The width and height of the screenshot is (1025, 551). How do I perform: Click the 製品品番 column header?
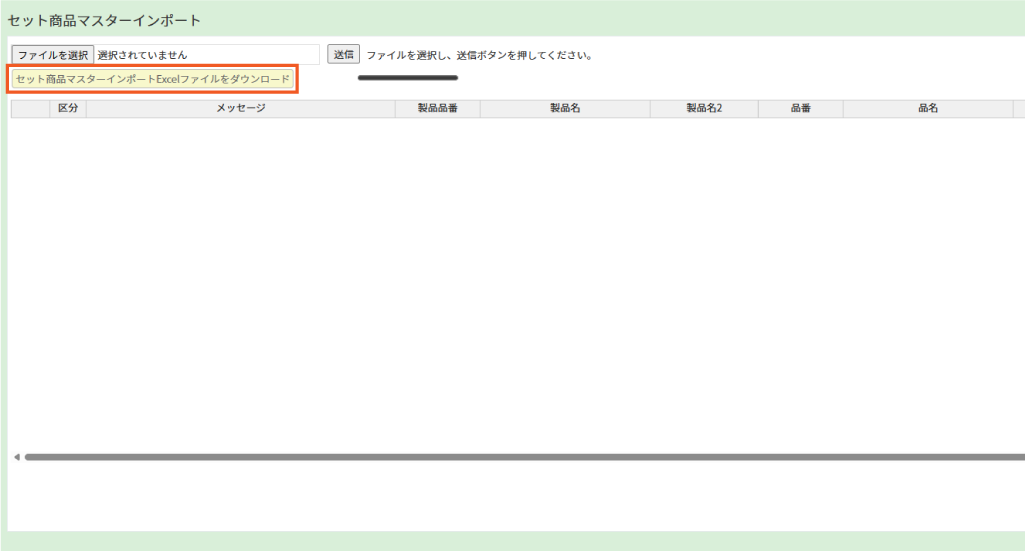[437, 108]
